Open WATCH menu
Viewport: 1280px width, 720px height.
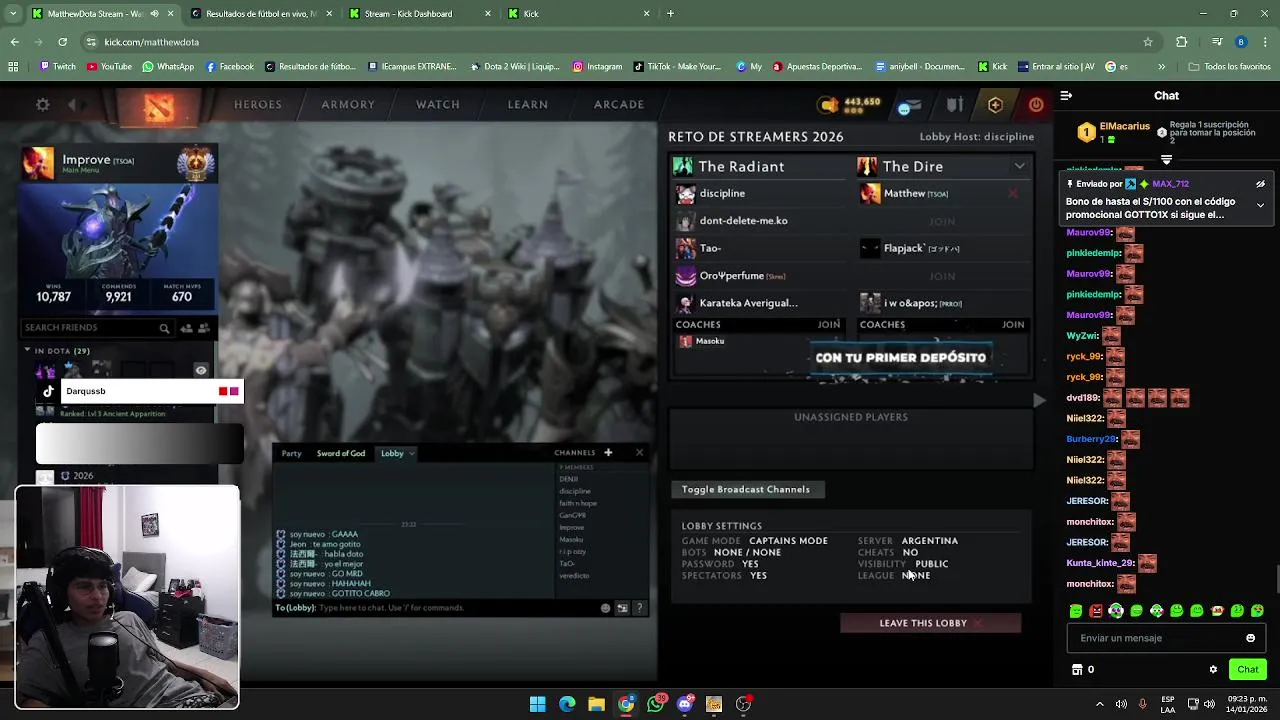pos(438,104)
